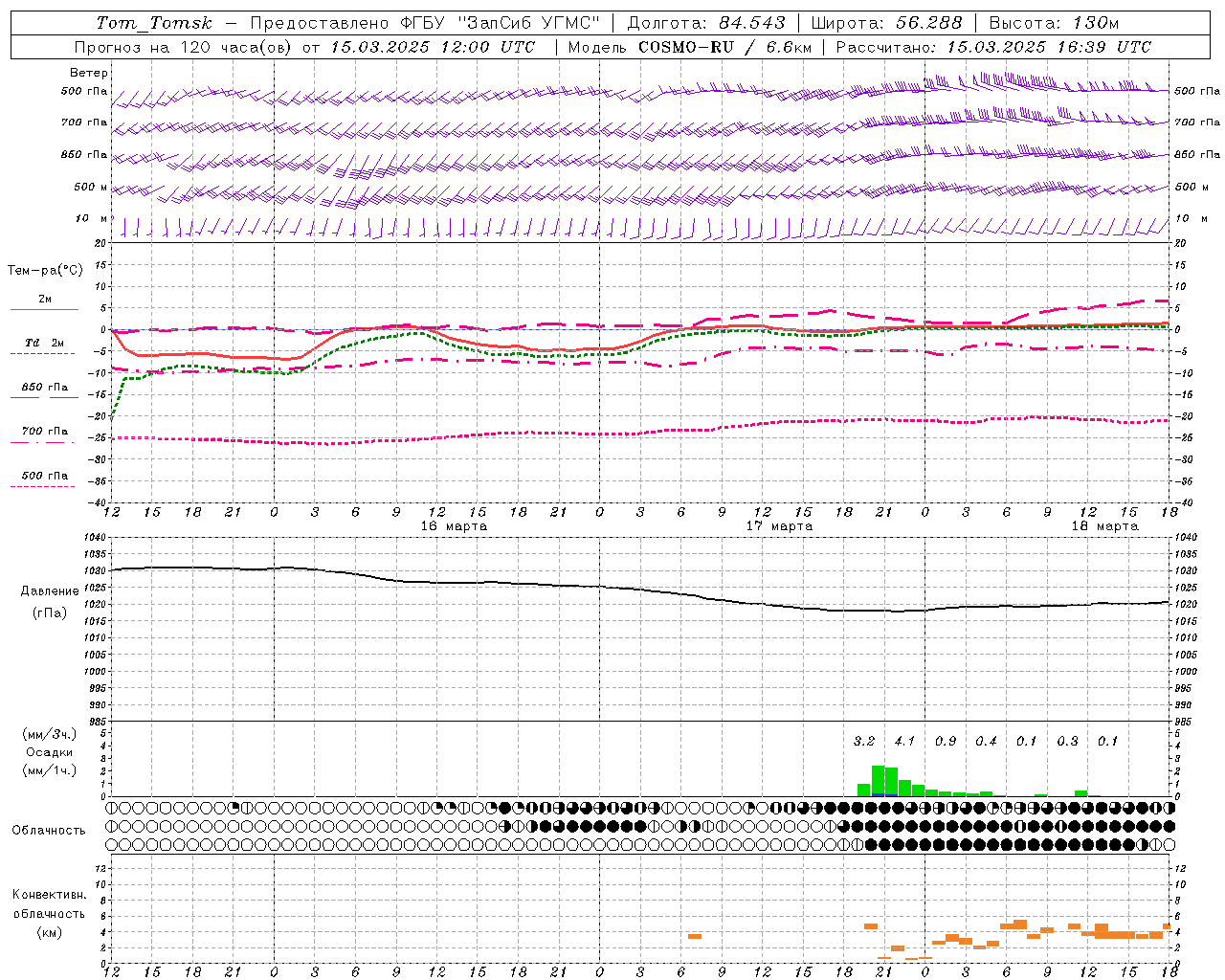Click the 4.1 precipitation total value
The height and width of the screenshot is (980, 1225).
[904, 741]
